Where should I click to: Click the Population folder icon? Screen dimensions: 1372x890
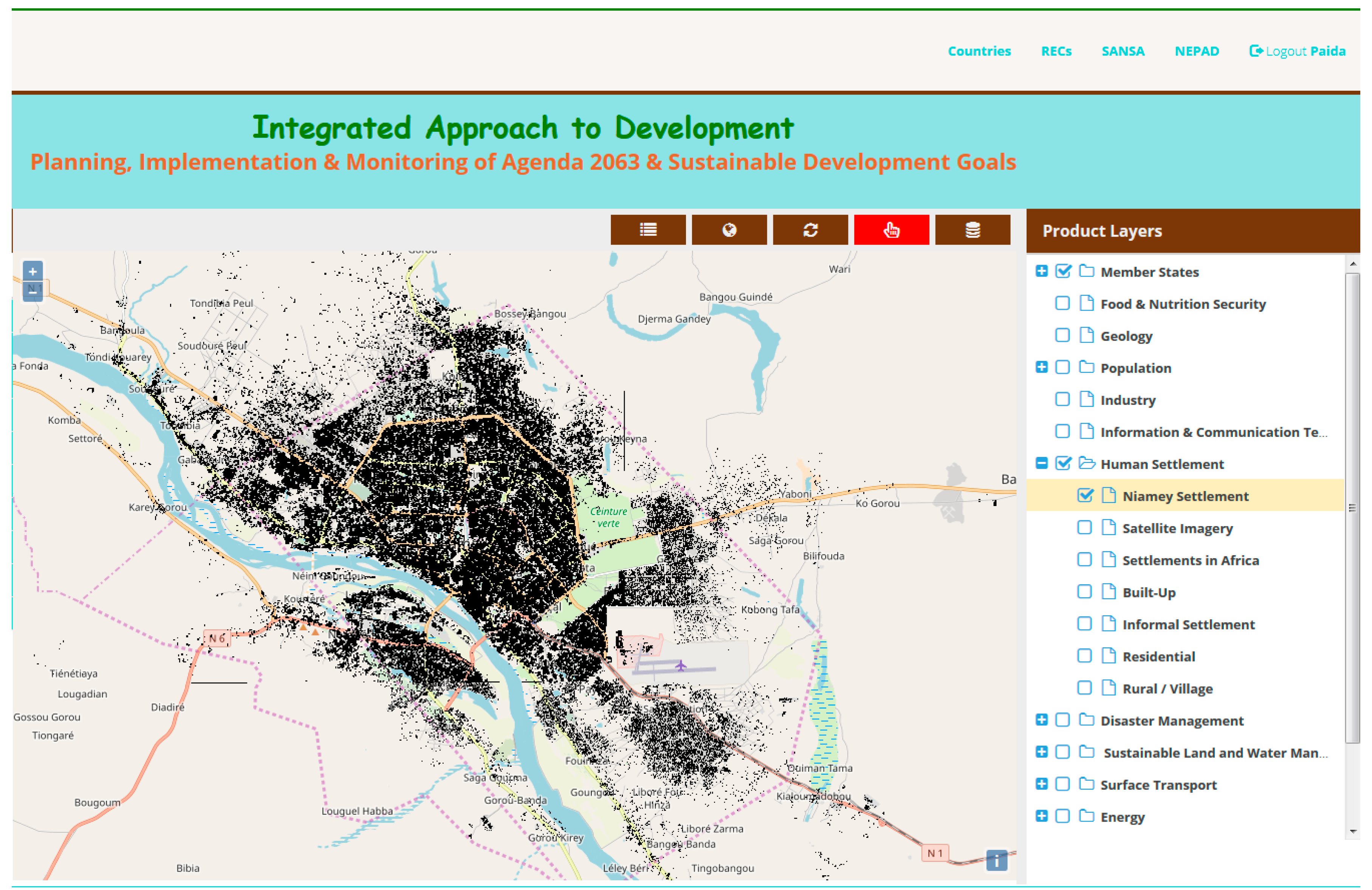[1086, 367]
